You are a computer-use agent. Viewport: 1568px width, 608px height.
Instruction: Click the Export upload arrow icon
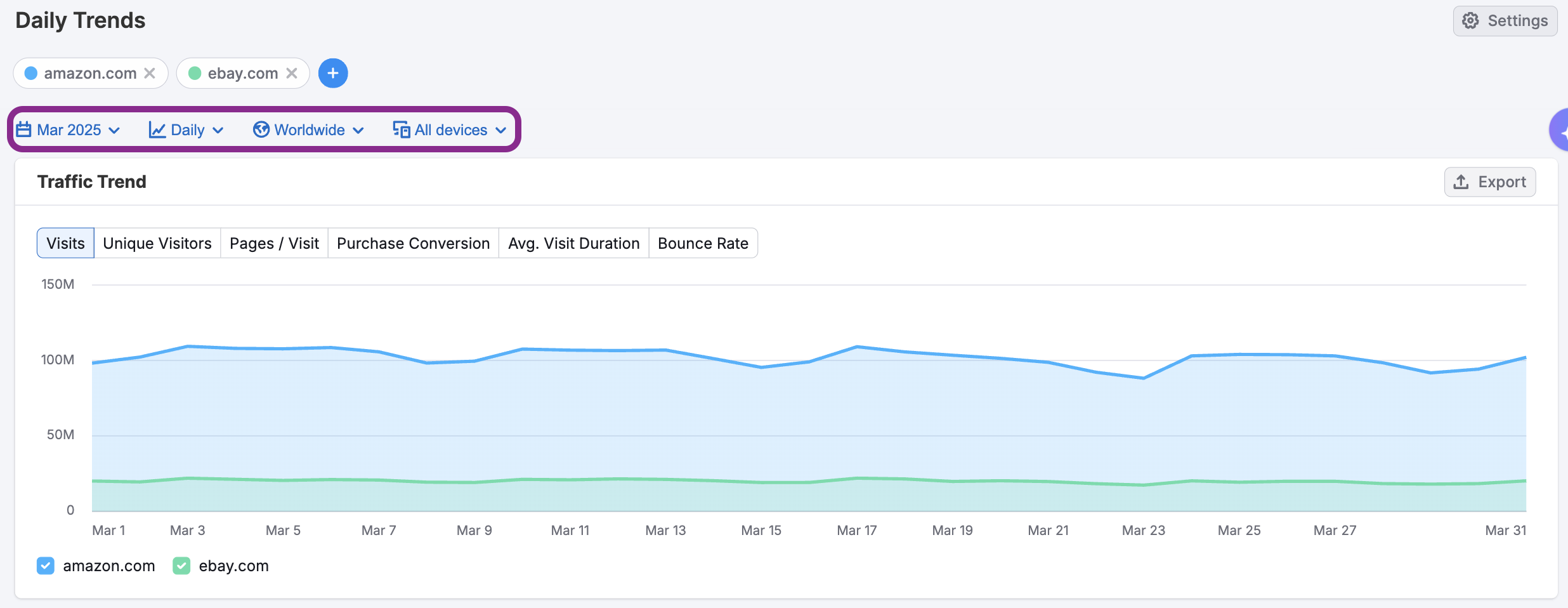[1461, 182]
